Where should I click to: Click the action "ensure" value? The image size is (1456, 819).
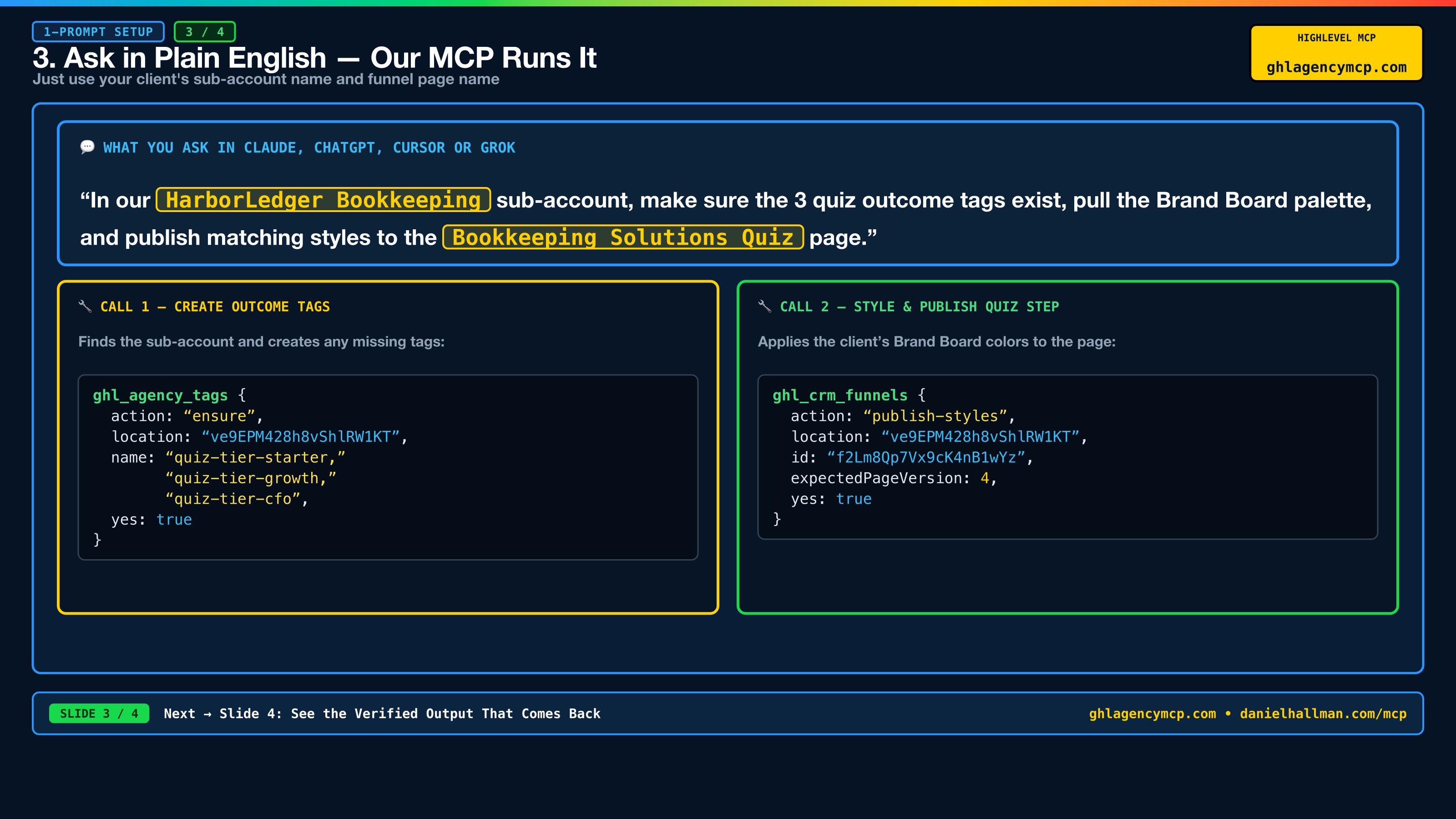coord(219,416)
